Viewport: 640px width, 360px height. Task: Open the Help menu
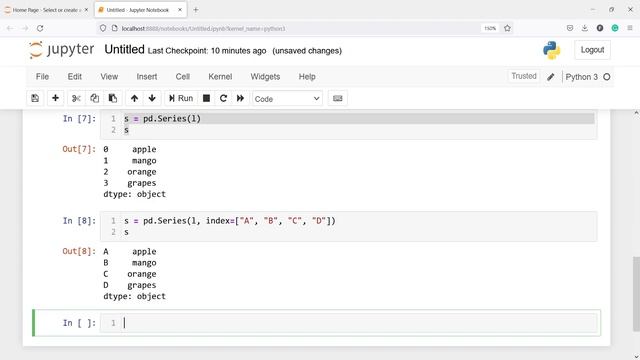(x=307, y=77)
